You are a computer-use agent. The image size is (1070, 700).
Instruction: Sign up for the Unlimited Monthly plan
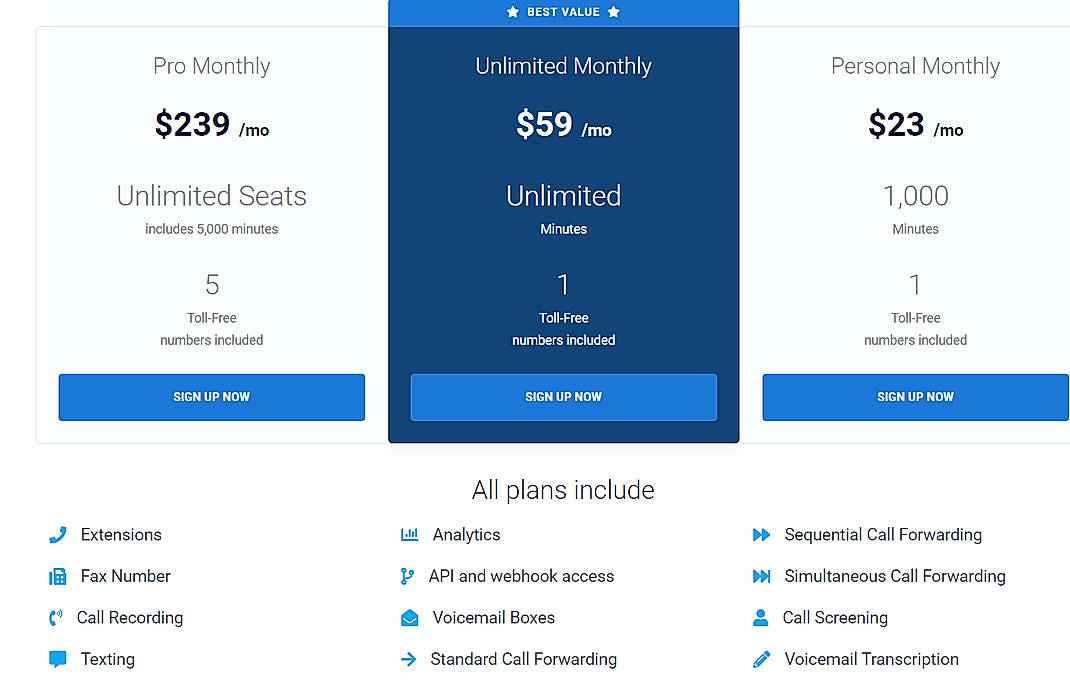pos(563,397)
